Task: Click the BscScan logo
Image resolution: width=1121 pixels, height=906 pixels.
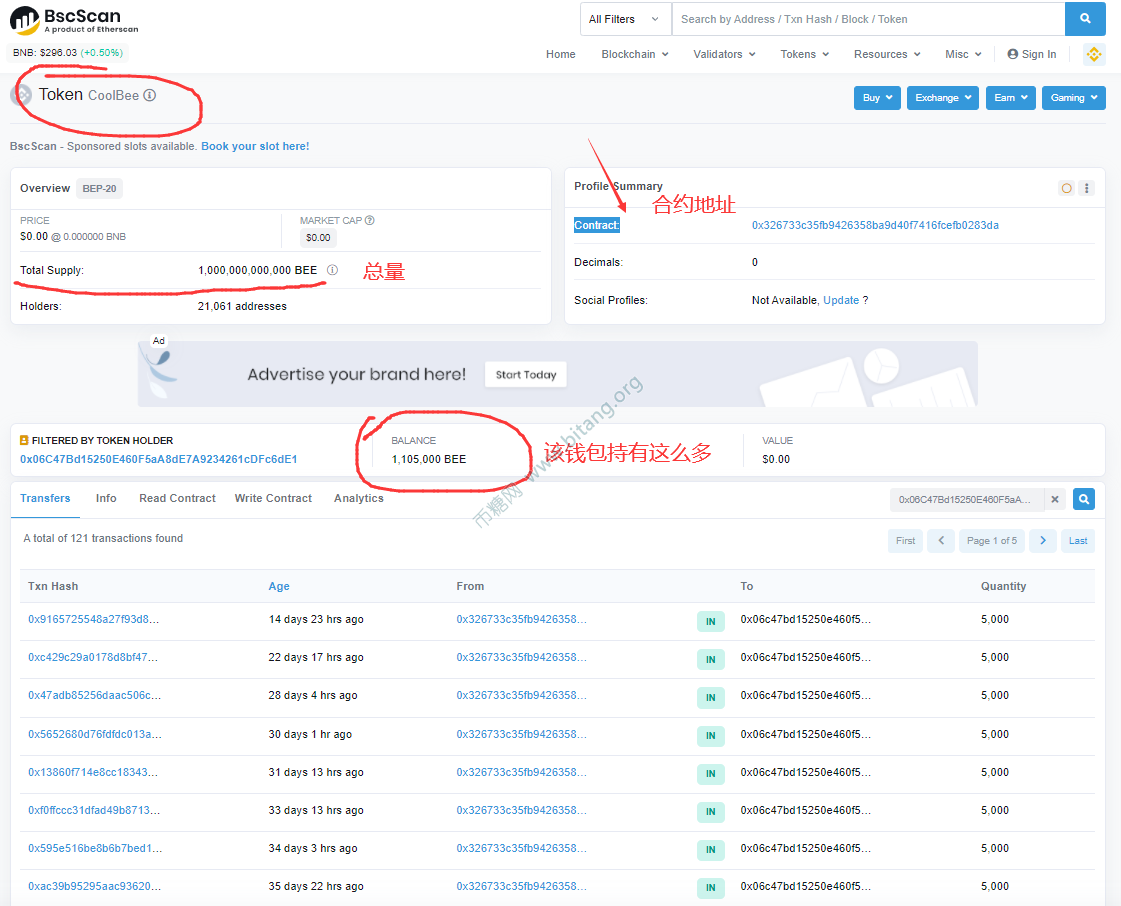Action: tap(74, 21)
